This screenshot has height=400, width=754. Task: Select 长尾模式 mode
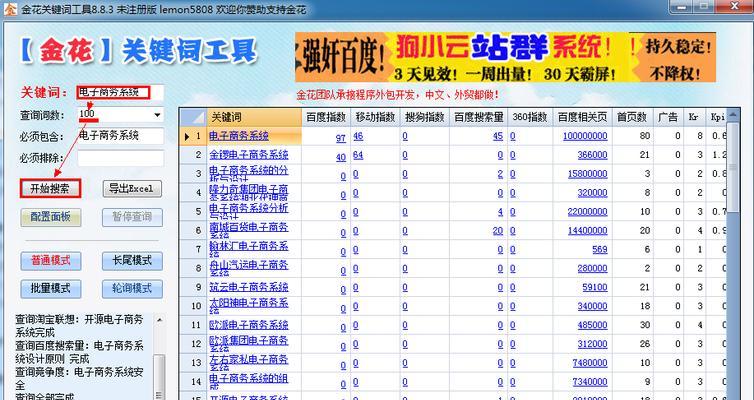click(x=132, y=261)
